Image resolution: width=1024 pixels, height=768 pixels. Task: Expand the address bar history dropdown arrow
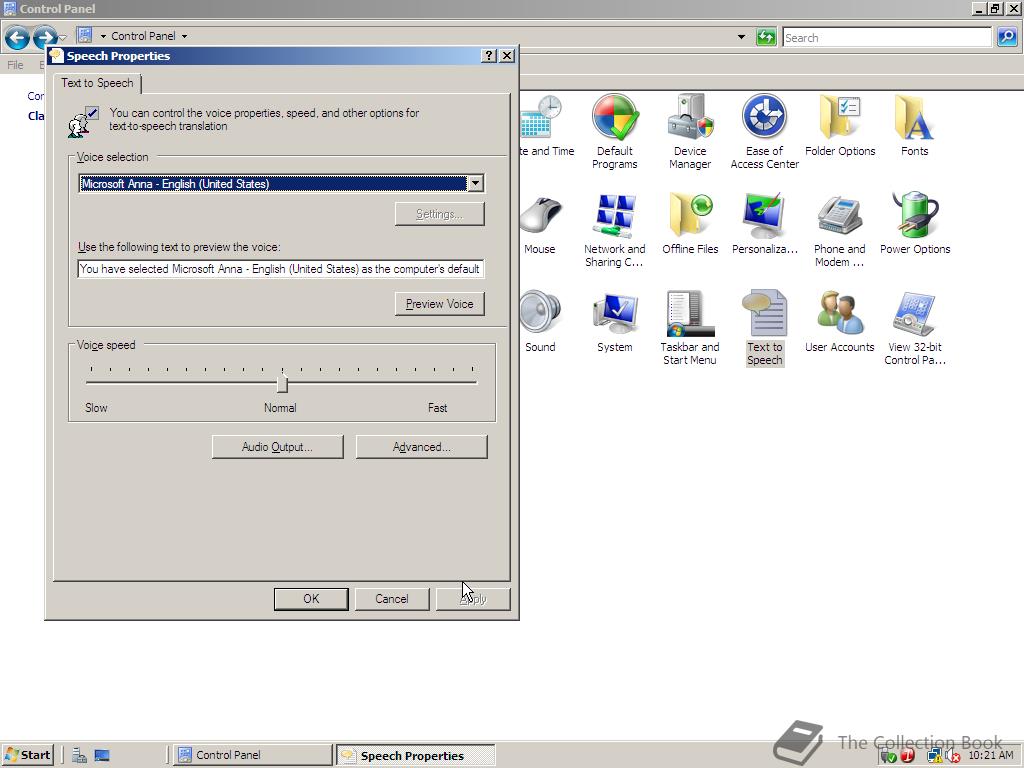(741, 37)
